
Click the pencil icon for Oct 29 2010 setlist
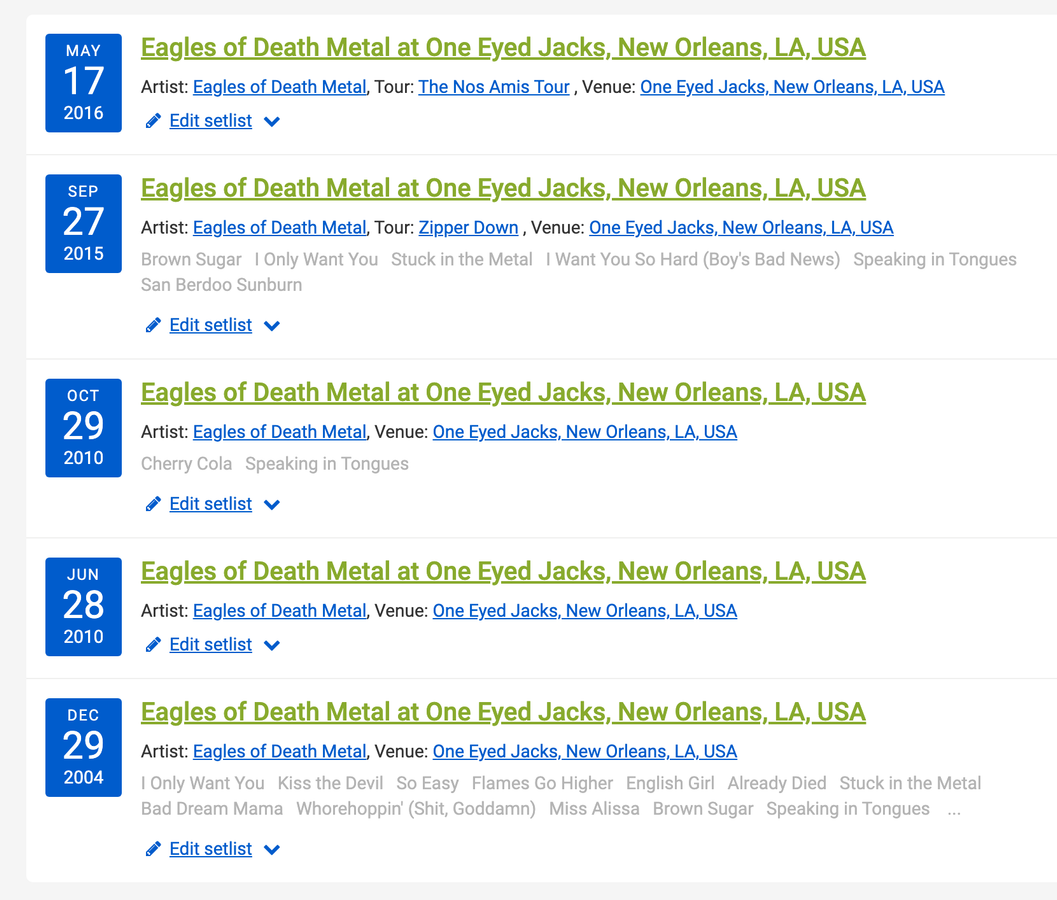(153, 504)
